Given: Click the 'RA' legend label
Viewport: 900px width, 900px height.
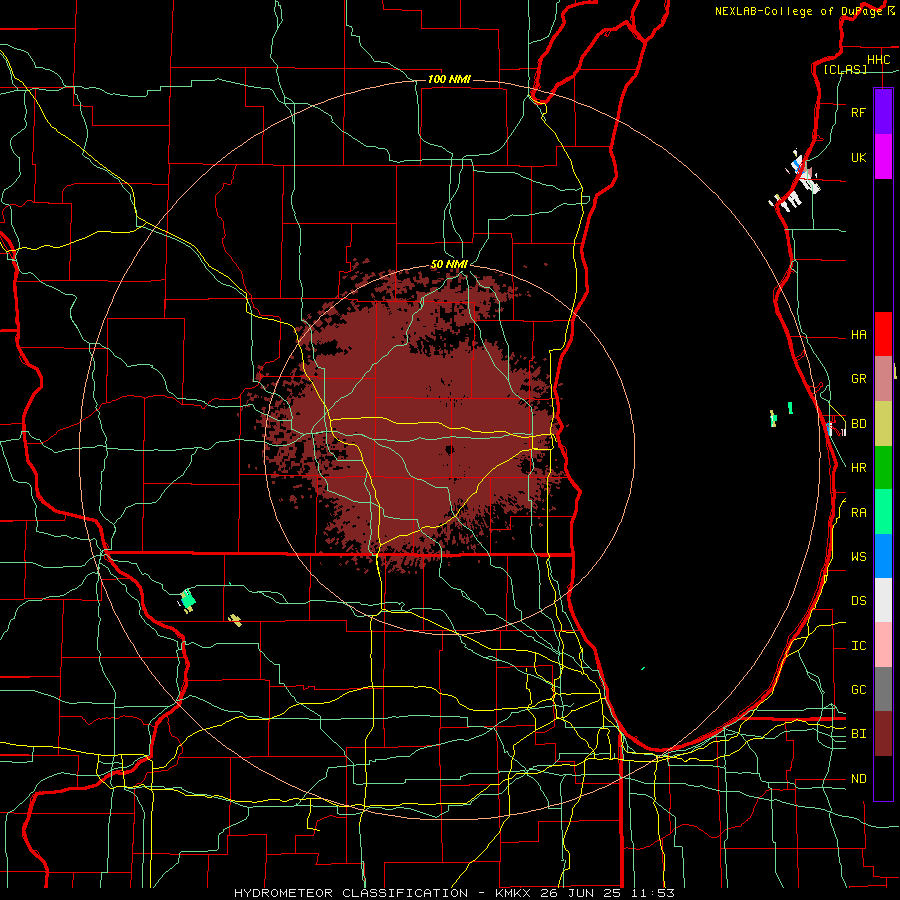Looking at the screenshot, I should (x=859, y=513).
